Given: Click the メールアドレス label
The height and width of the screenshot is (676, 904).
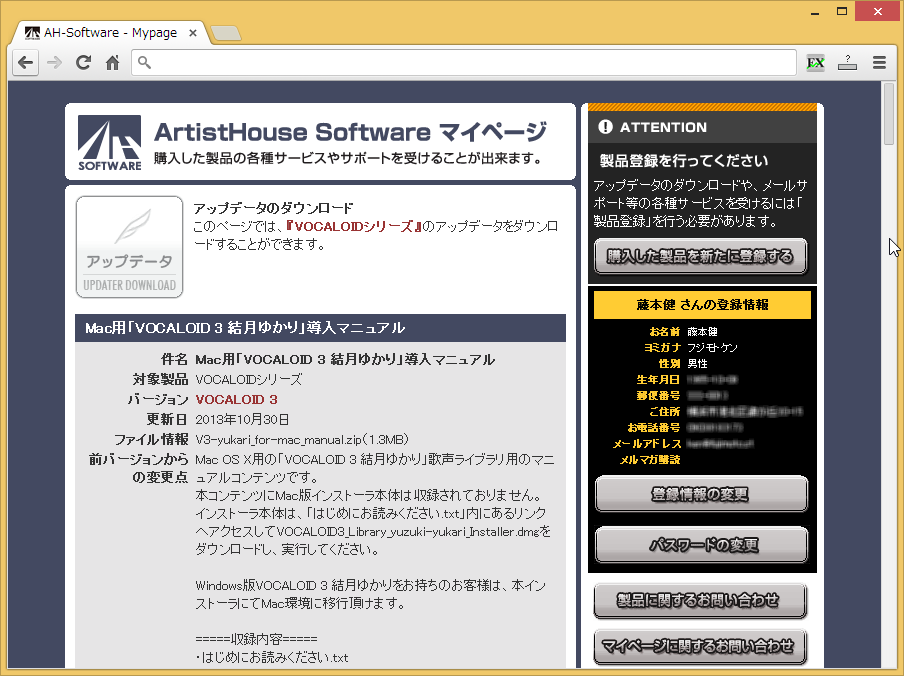Looking at the screenshot, I should pos(647,444).
